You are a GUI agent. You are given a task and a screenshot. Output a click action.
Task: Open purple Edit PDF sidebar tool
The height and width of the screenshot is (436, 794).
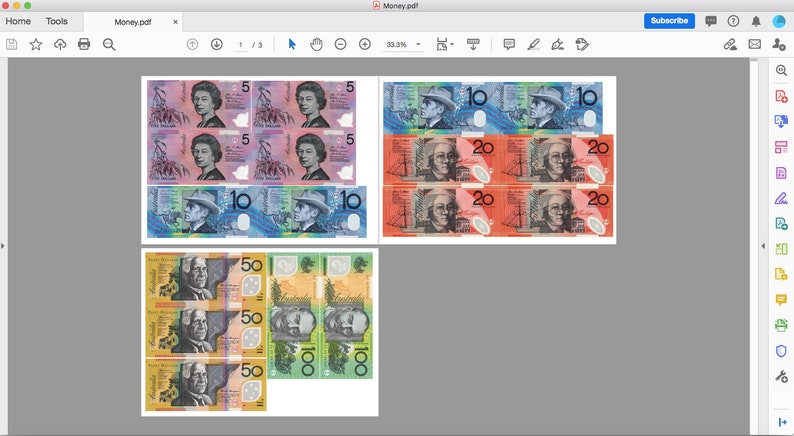click(781, 173)
